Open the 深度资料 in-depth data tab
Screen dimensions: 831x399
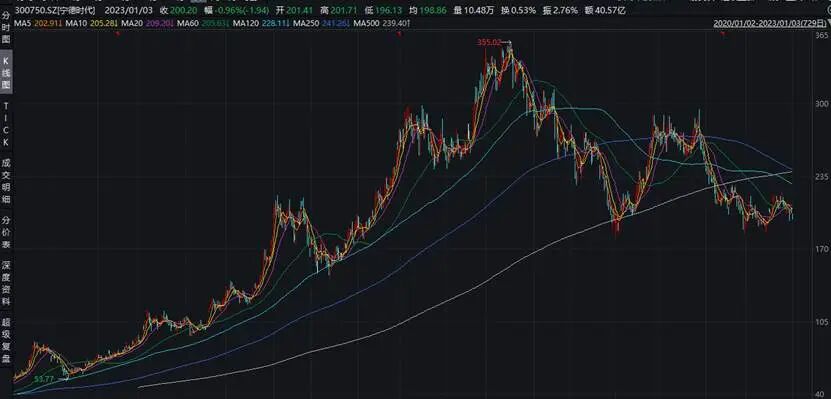(x=6, y=282)
